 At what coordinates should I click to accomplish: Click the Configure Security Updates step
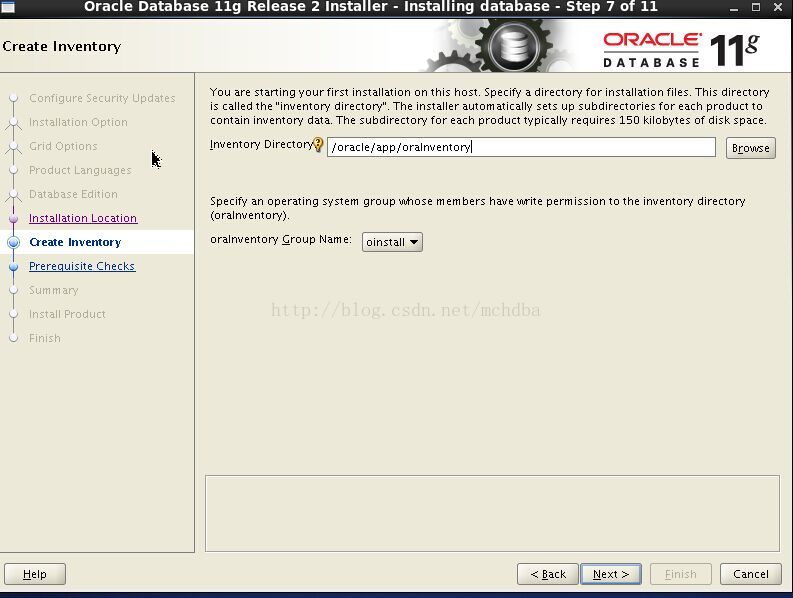102,98
